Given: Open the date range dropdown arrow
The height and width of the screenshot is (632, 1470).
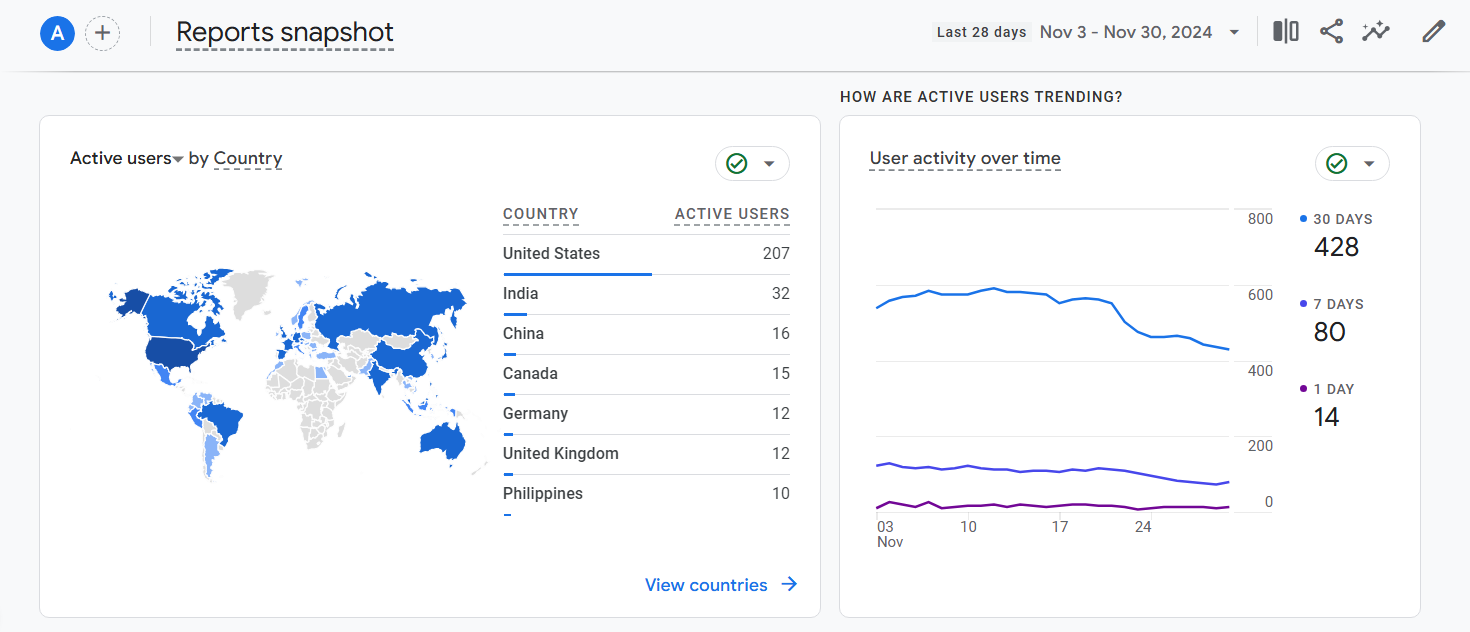Looking at the screenshot, I should (1234, 33).
